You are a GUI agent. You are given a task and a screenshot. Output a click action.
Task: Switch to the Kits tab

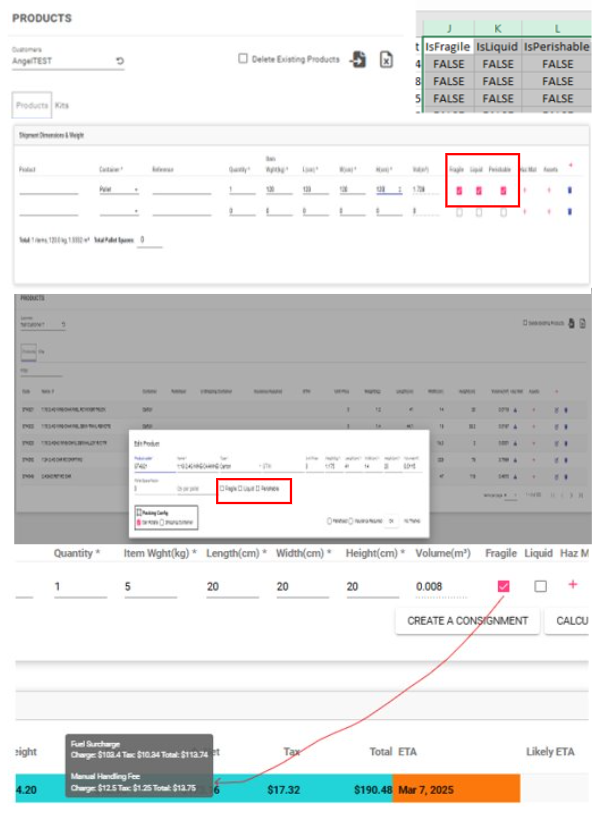pyautogui.click(x=62, y=105)
